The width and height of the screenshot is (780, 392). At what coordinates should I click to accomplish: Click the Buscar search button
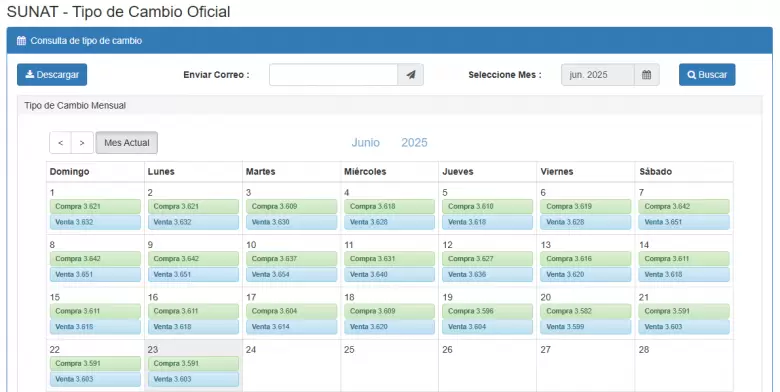coord(707,75)
